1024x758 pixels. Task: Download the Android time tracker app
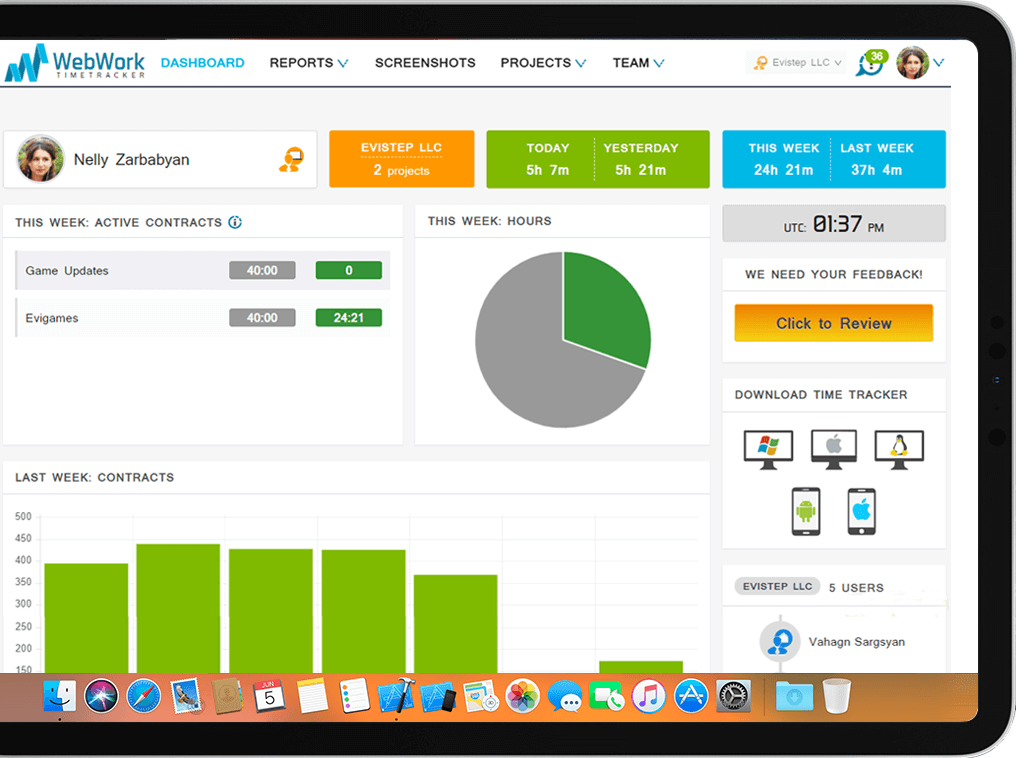[x=806, y=511]
